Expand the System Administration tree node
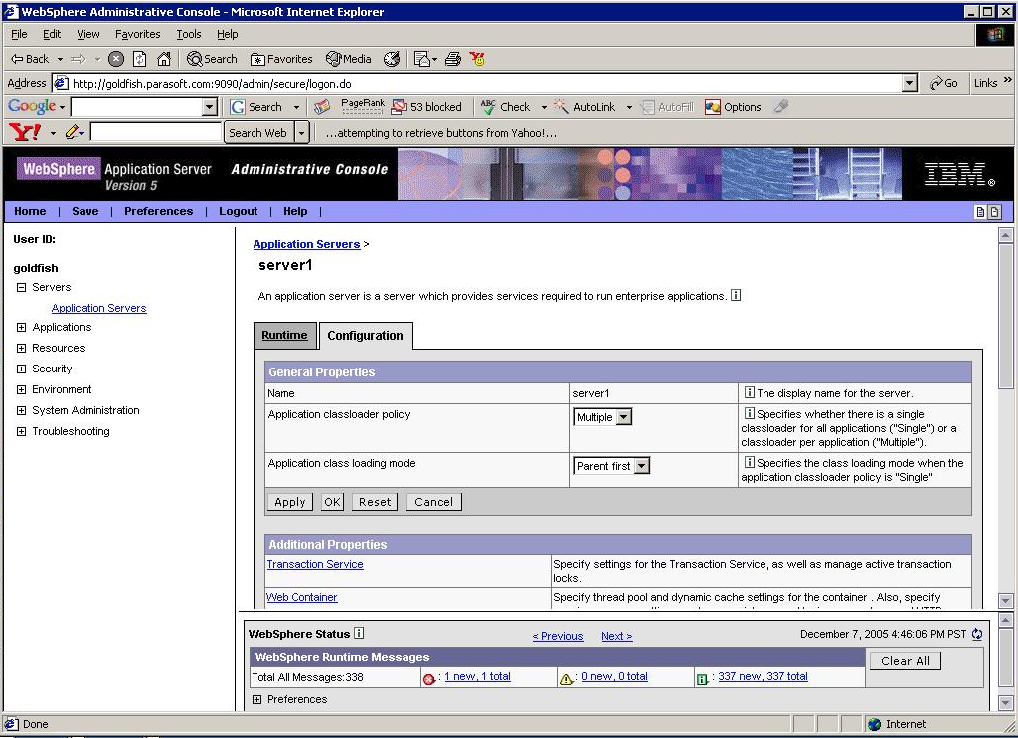 point(21,410)
